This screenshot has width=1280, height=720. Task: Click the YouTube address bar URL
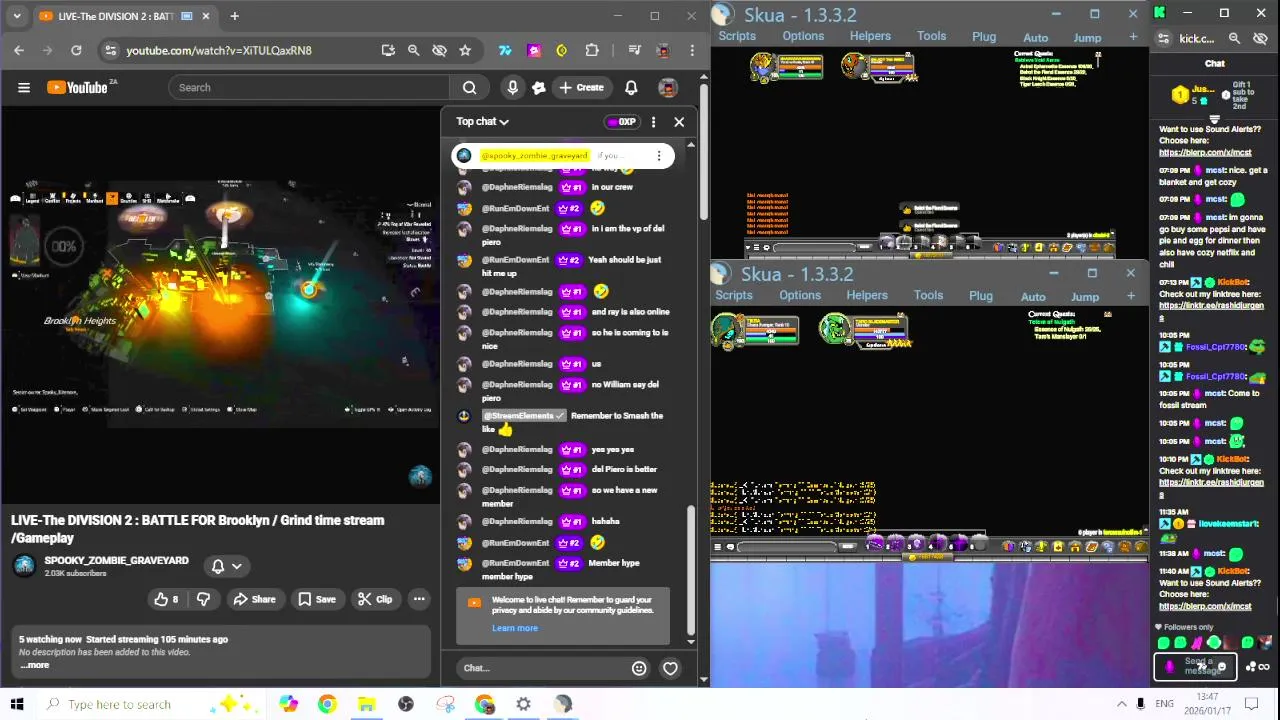point(219,50)
